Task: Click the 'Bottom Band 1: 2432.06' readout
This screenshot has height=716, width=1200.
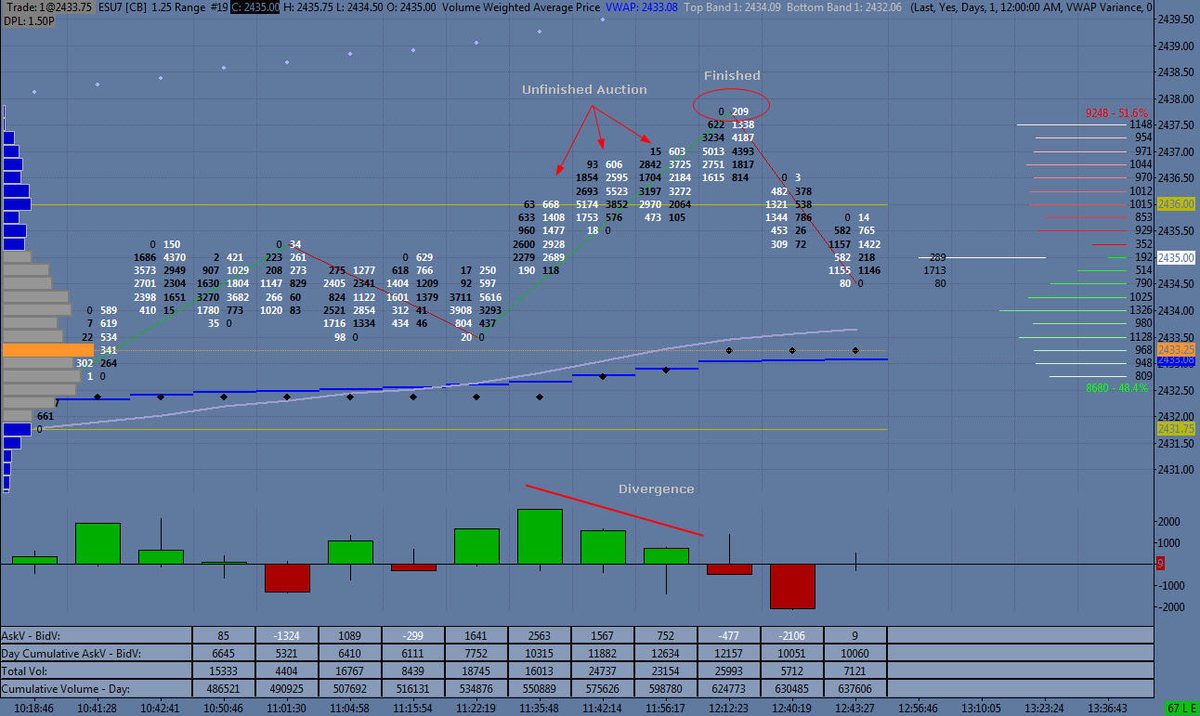Action: [x=844, y=7]
